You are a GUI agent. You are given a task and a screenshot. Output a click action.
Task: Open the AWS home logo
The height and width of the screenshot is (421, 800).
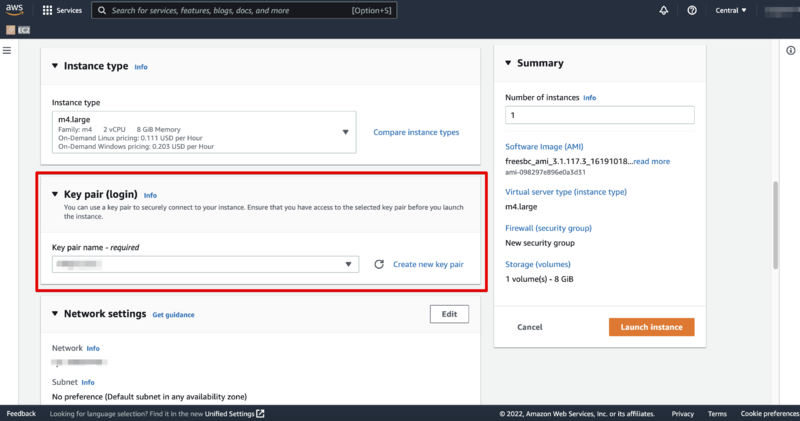tap(14, 10)
